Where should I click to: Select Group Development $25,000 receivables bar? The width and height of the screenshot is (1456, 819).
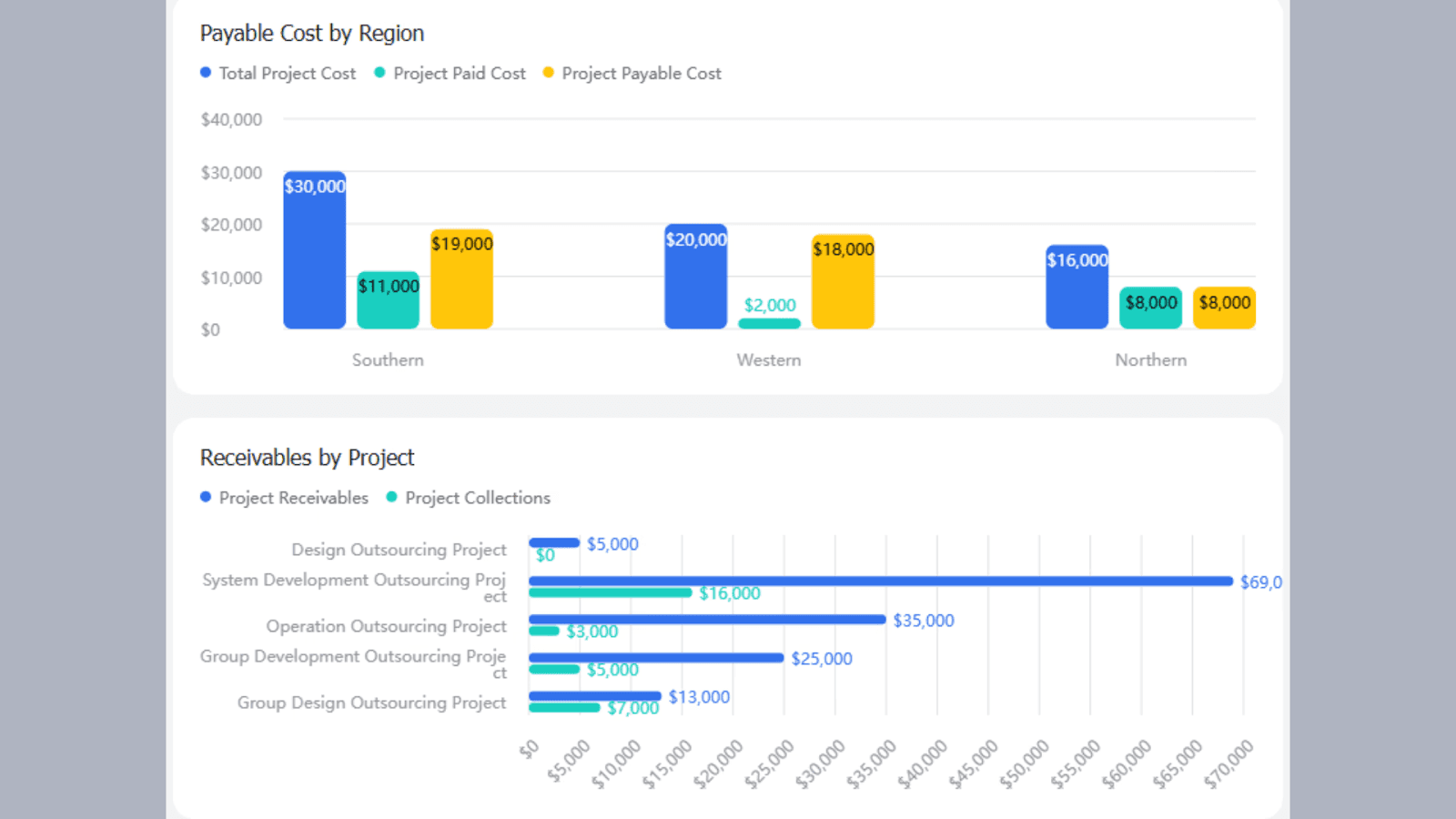click(656, 658)
